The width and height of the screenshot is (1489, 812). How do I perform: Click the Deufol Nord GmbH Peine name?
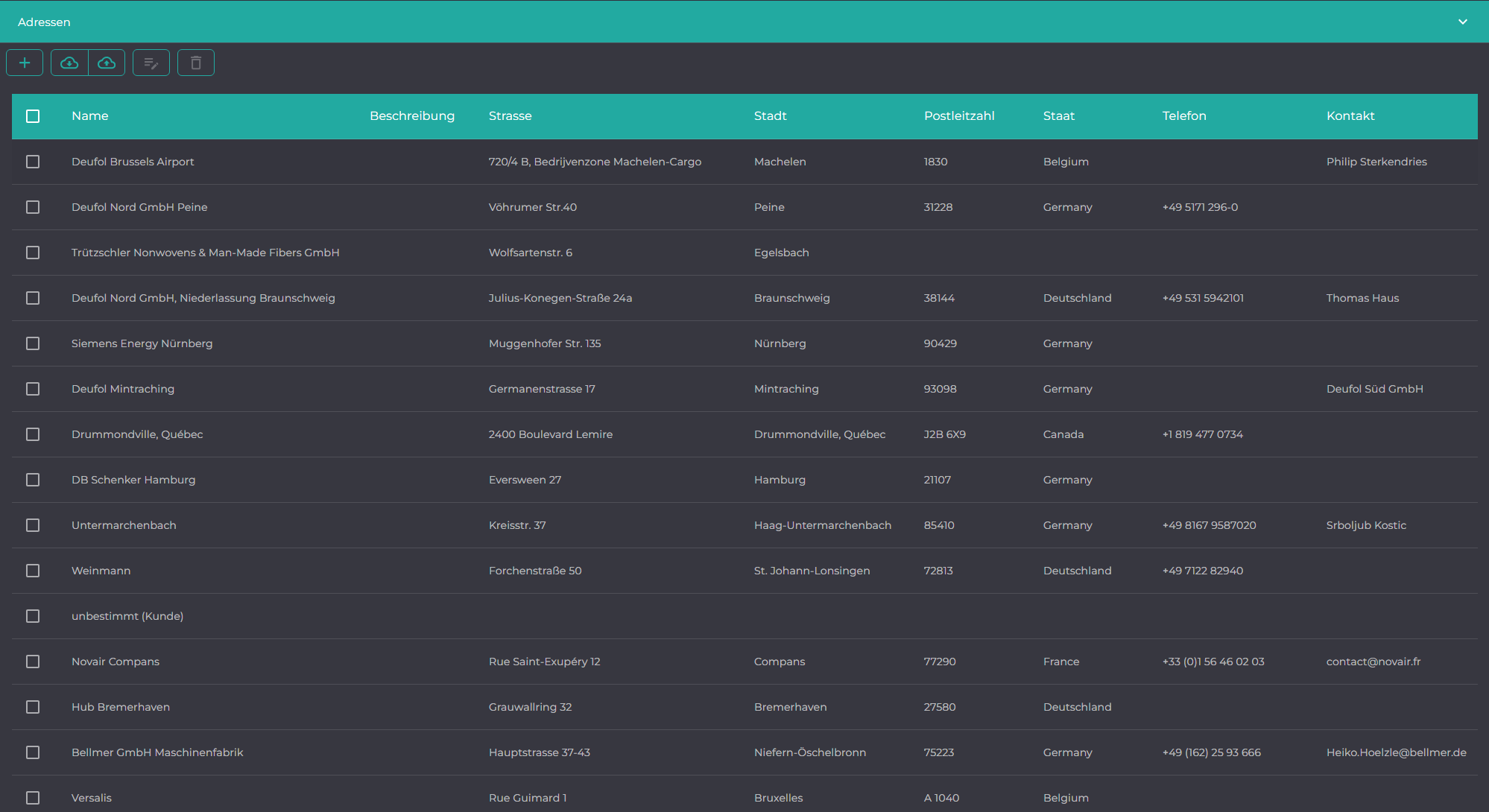pyautogui.click(x=139, y=207)
